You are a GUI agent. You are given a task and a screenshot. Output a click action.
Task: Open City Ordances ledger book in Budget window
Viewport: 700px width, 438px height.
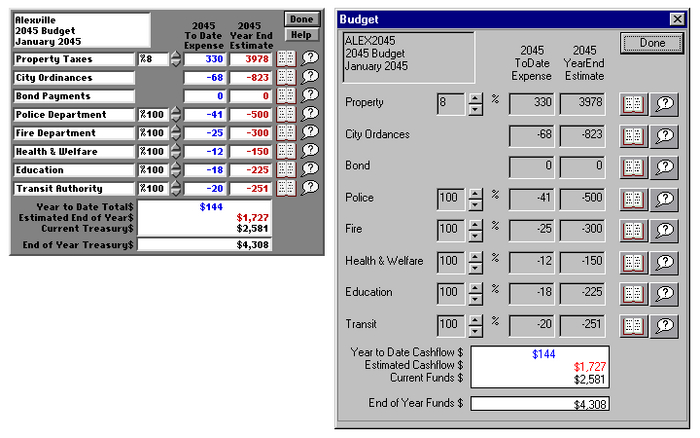[x=633, y=136]
